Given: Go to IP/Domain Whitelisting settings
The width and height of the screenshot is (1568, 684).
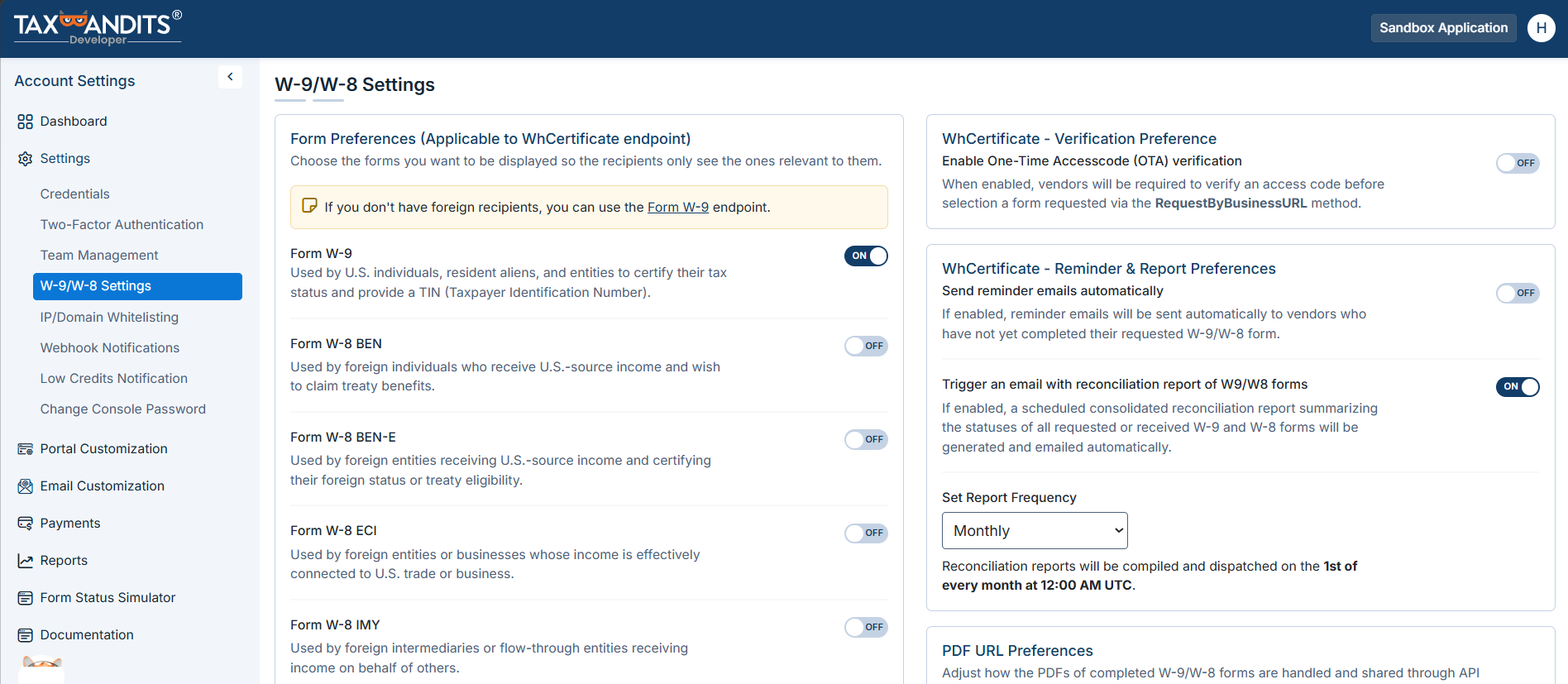Looking at the screenshot, I should click(x=109, y=318).
